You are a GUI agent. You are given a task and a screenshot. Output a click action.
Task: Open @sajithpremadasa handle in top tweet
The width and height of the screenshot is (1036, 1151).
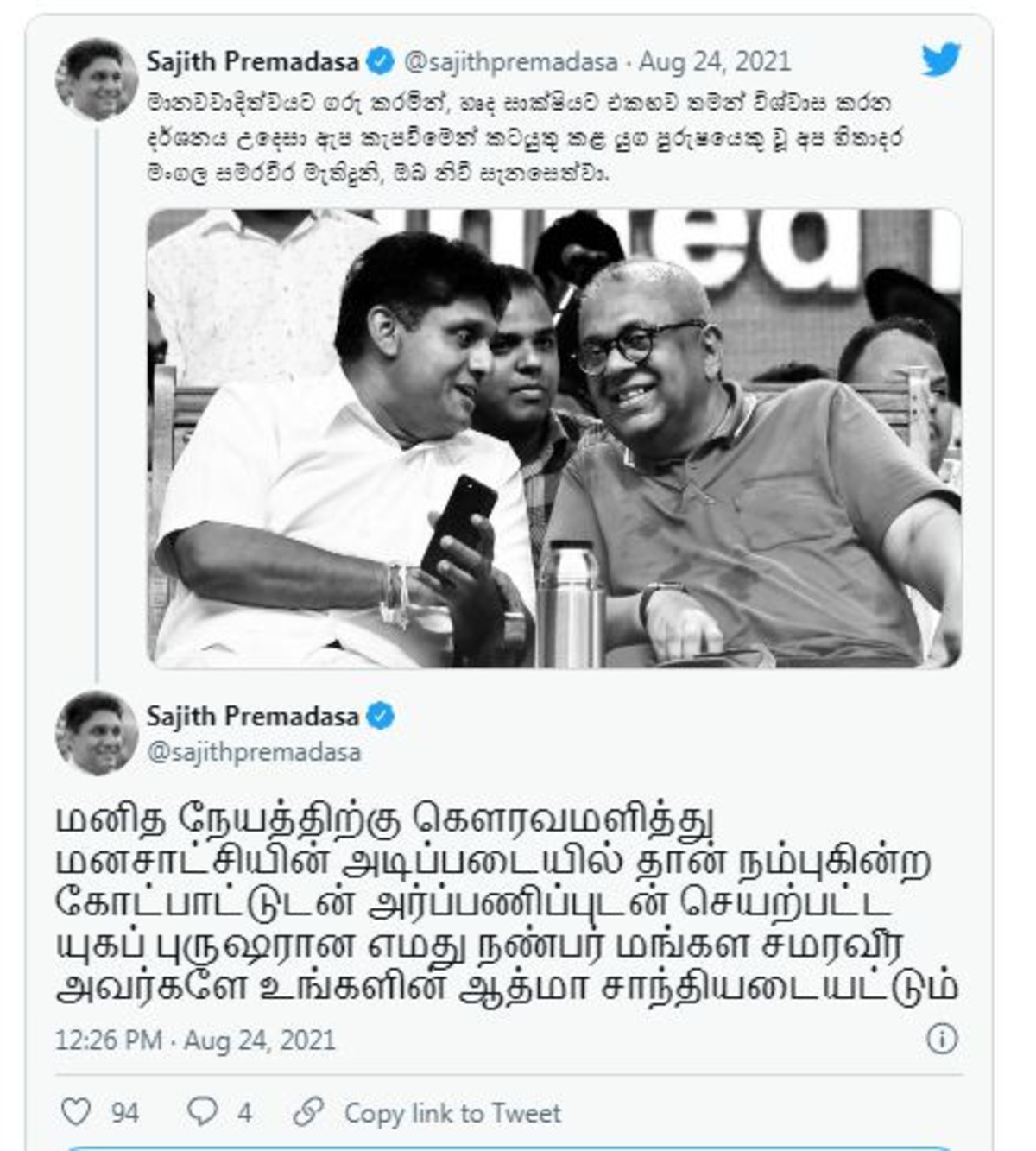(x=511, y=62)
